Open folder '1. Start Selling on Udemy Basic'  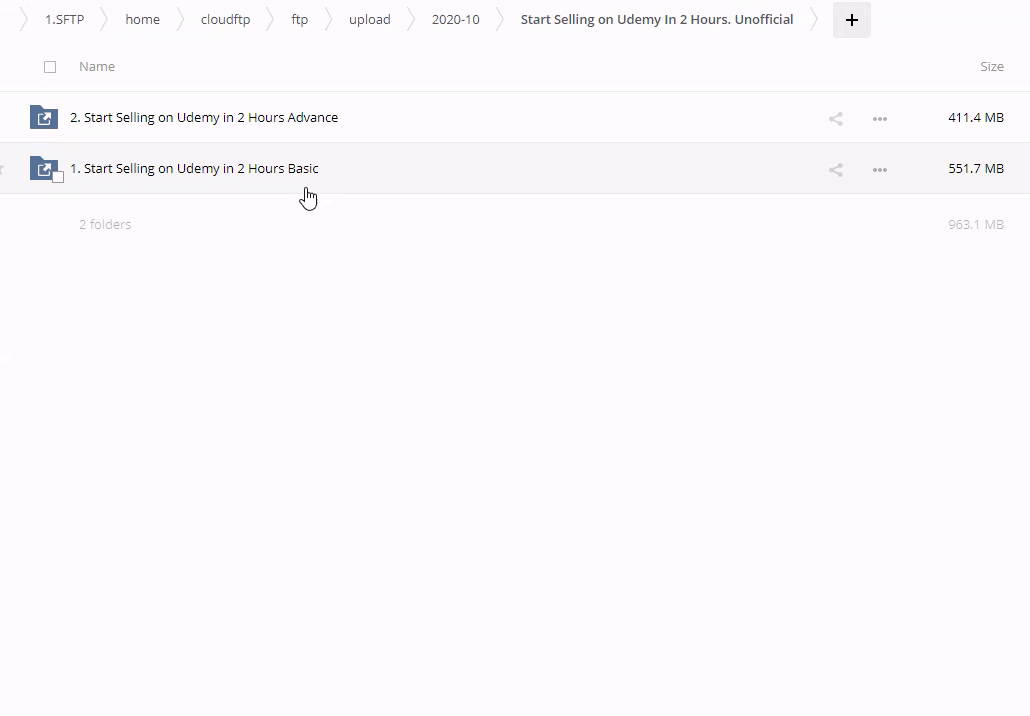coord(194,169)
